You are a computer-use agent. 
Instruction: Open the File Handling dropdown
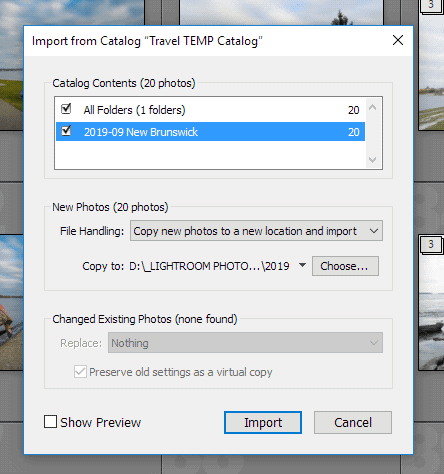[256, 231]
